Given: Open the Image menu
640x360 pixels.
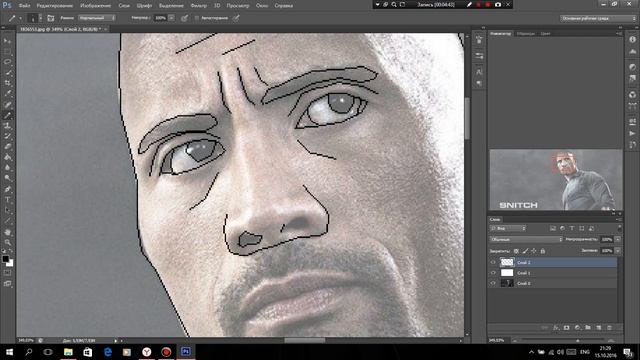Looking at the screenshot, I should (96, 6).
